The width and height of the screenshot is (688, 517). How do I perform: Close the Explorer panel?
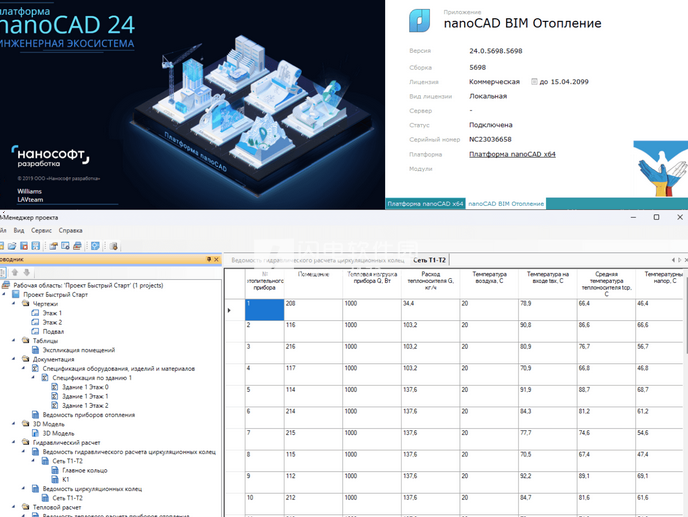coord(216,259)
